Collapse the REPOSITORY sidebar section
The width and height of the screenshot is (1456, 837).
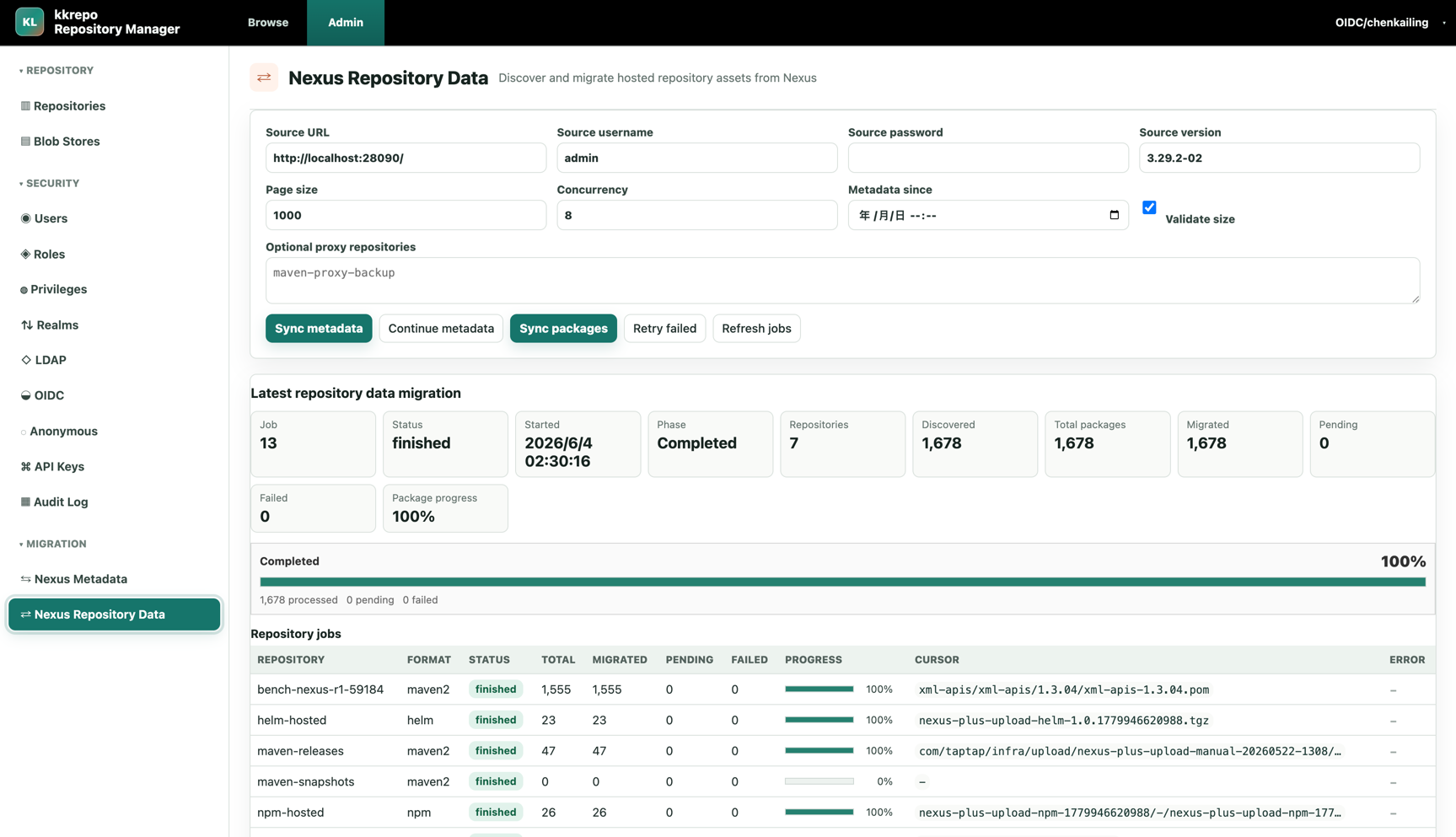point(56,71)
